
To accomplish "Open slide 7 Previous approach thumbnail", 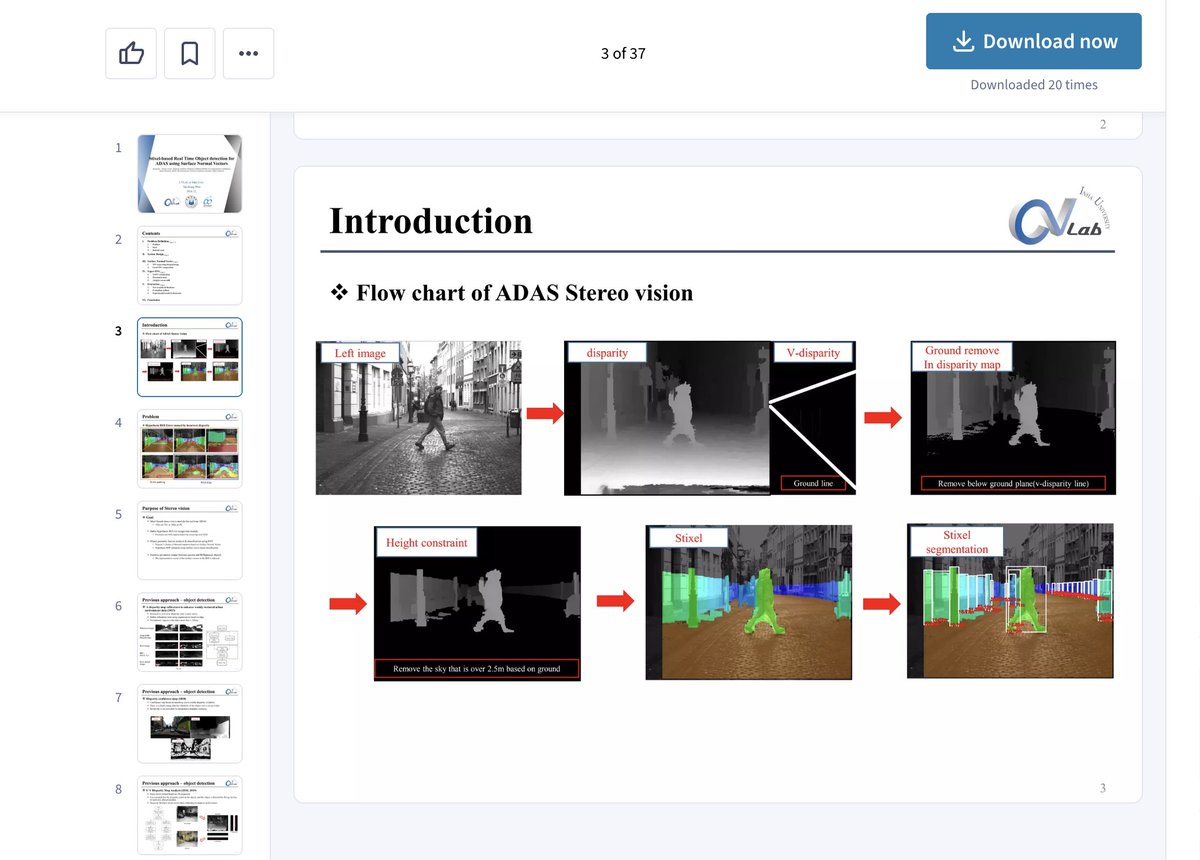I will [190, 724].
